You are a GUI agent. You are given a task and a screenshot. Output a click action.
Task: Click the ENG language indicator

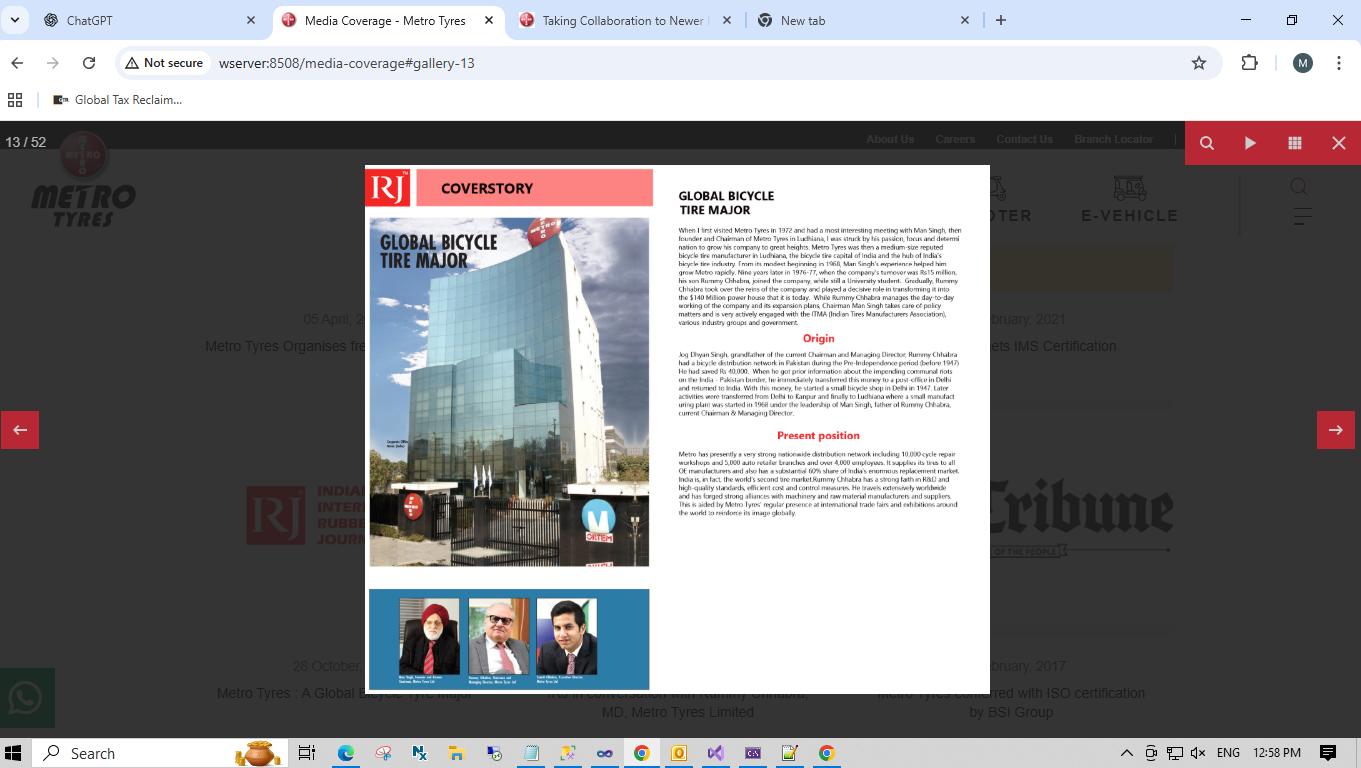[1228, 753]
